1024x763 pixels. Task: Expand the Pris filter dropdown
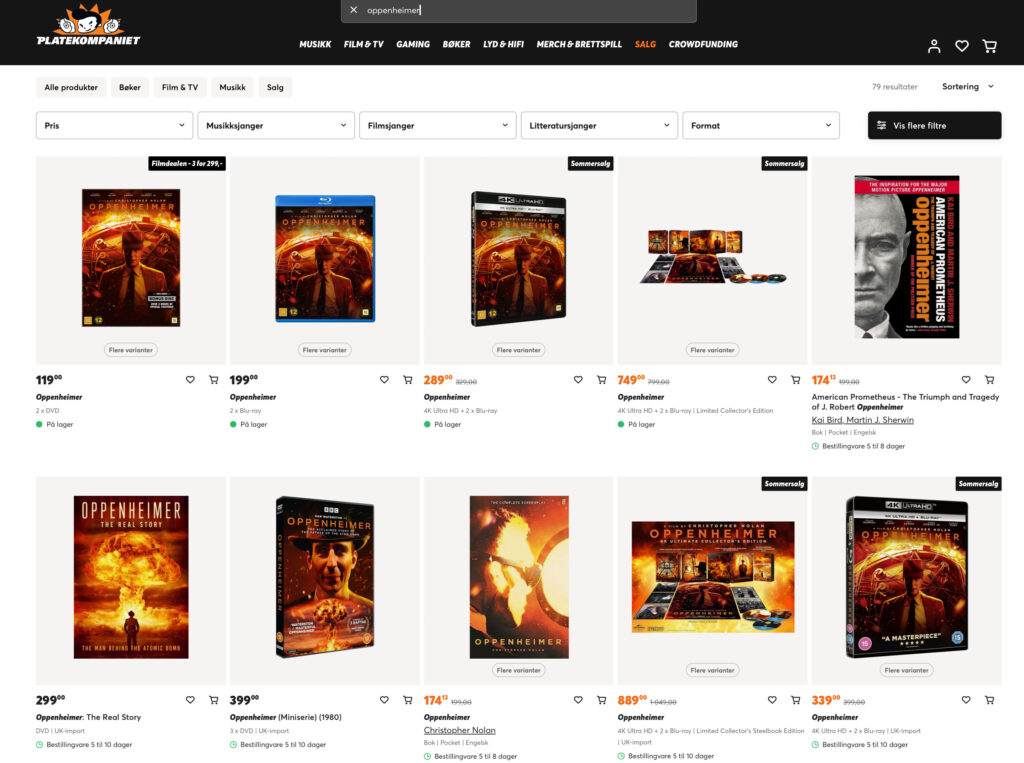tap(114, 125)
